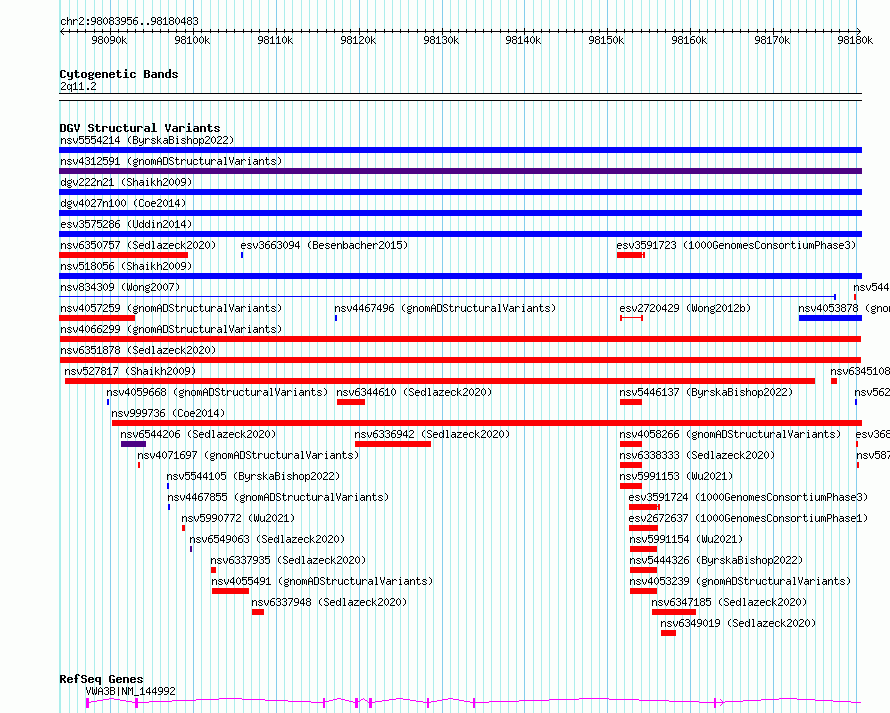Click the RefSeq Genes track heading
This screenshot has height=713, width=890.
click(101, 679)
